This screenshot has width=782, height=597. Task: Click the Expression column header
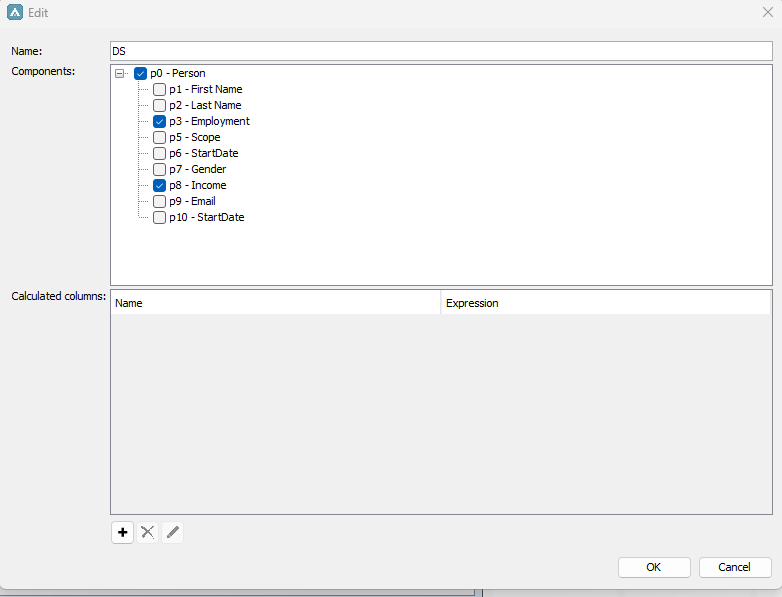click(605, 303)
